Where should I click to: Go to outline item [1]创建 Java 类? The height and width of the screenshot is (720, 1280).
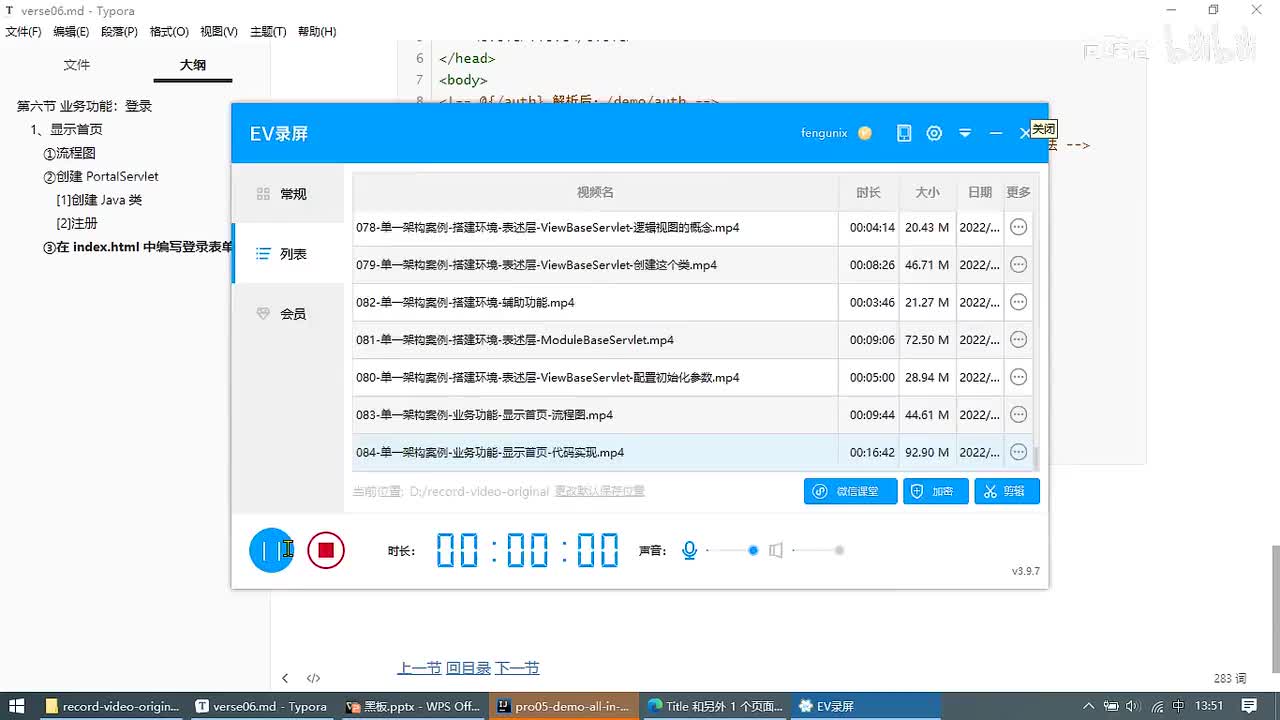click(x=99, y=200)
